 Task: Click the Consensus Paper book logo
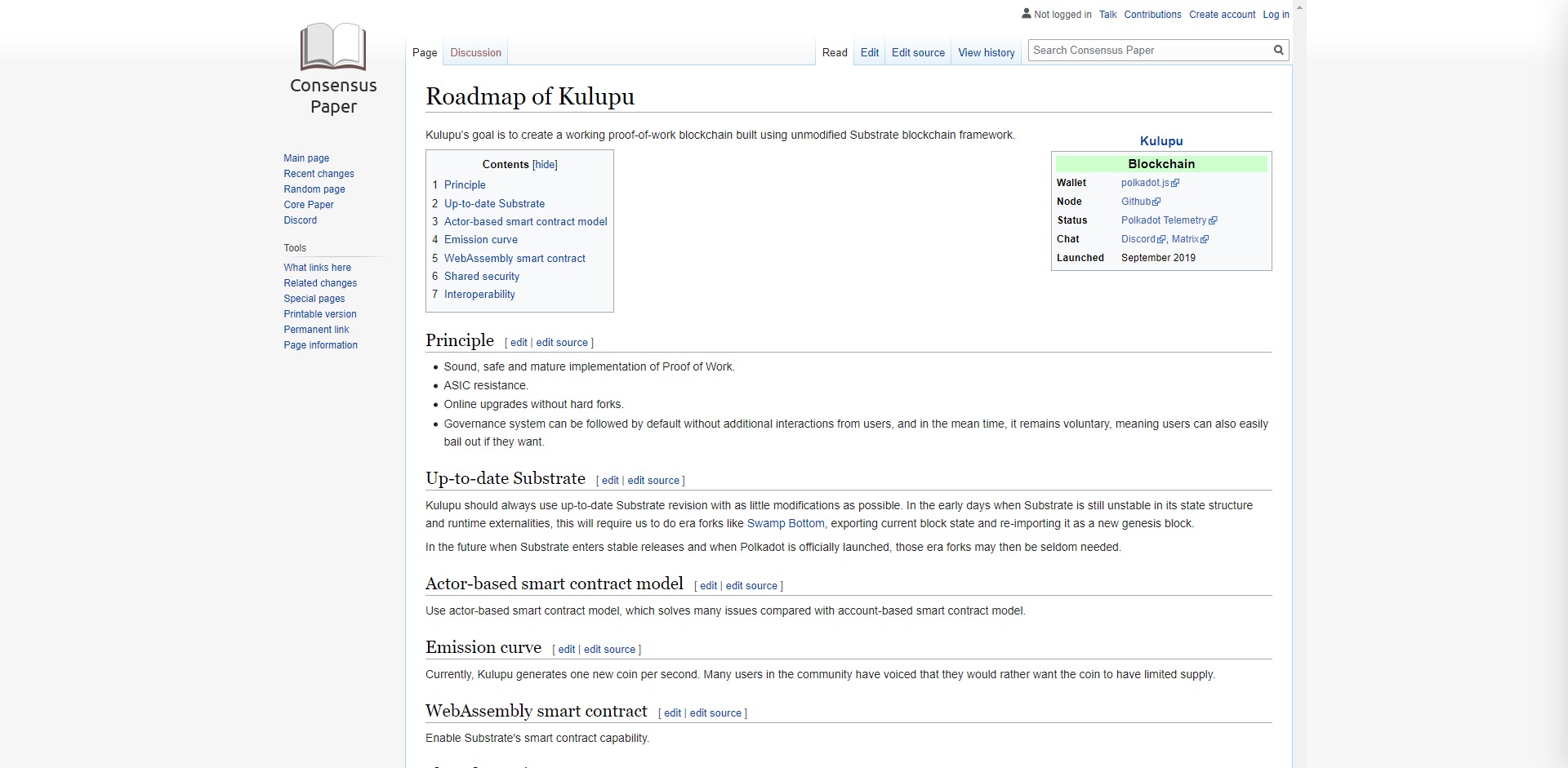(x=333, y=47)
